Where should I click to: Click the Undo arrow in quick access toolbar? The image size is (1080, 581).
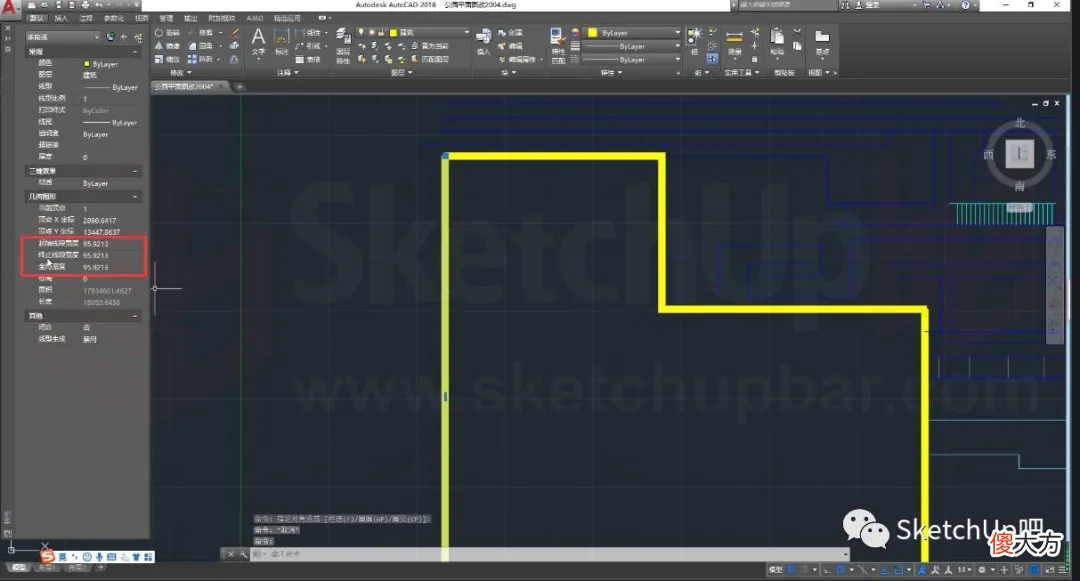(x=99, y=5)
